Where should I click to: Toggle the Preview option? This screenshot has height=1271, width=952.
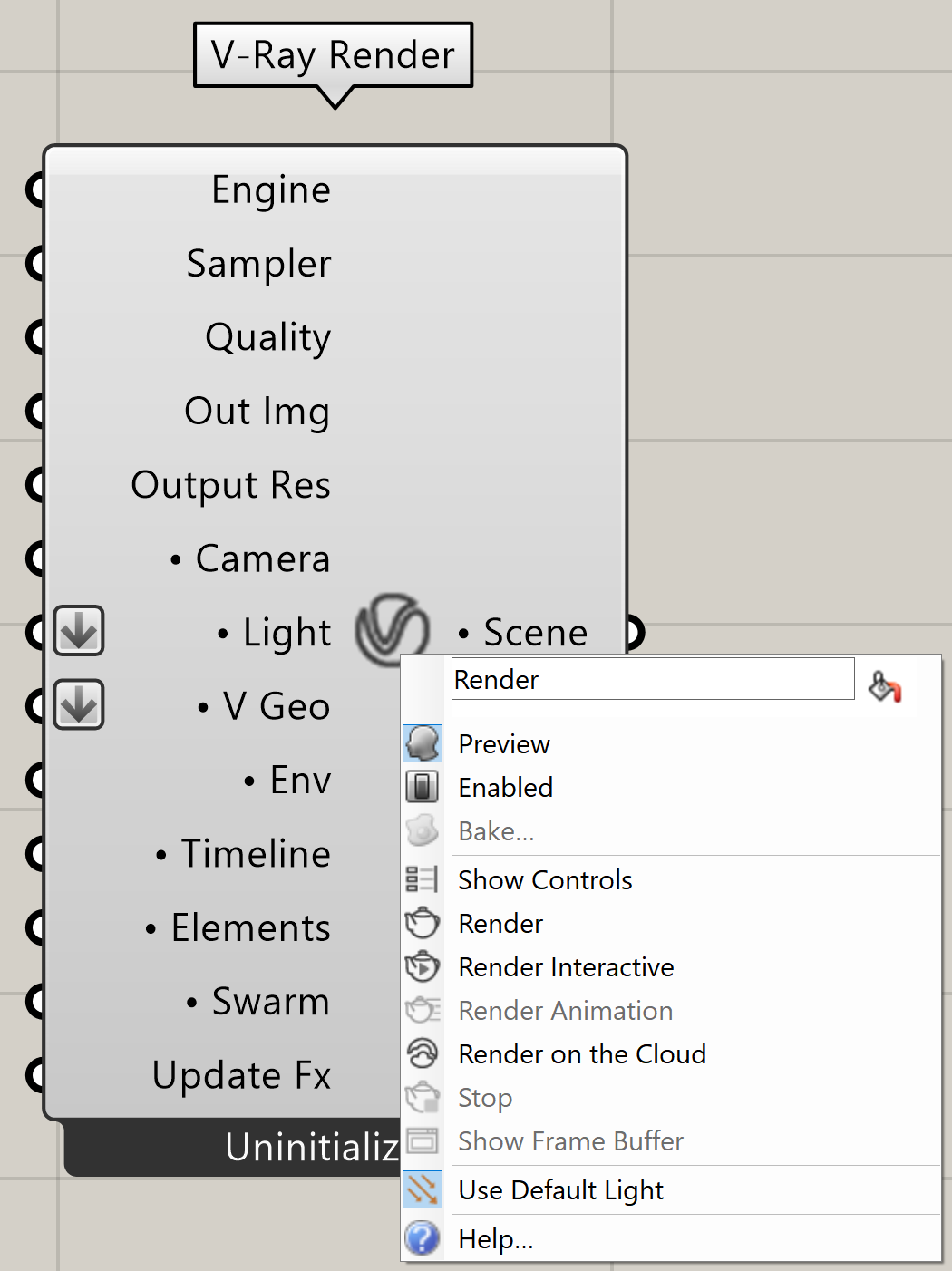coord(671,743)
